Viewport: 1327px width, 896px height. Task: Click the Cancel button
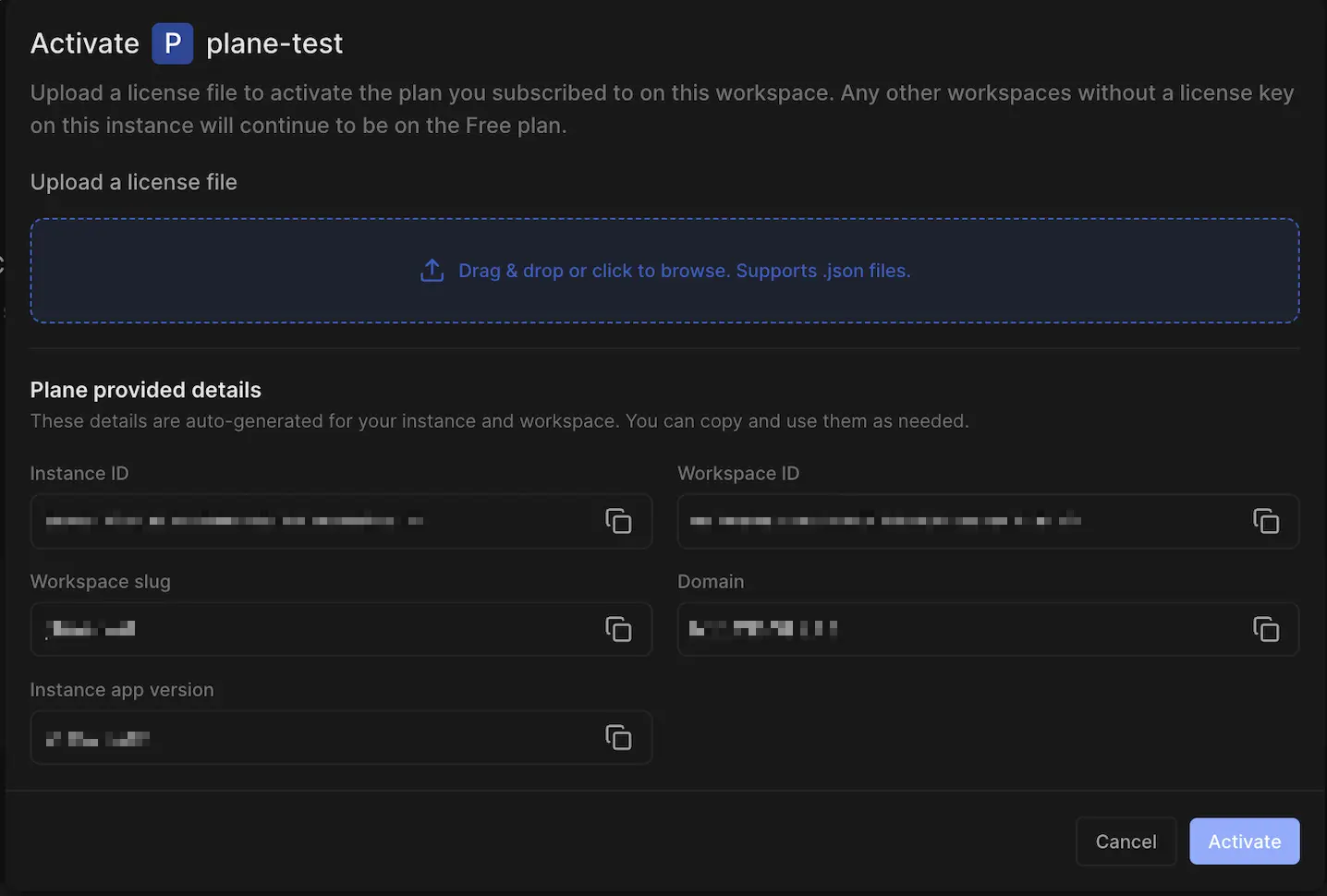(x=1126, y=841)
